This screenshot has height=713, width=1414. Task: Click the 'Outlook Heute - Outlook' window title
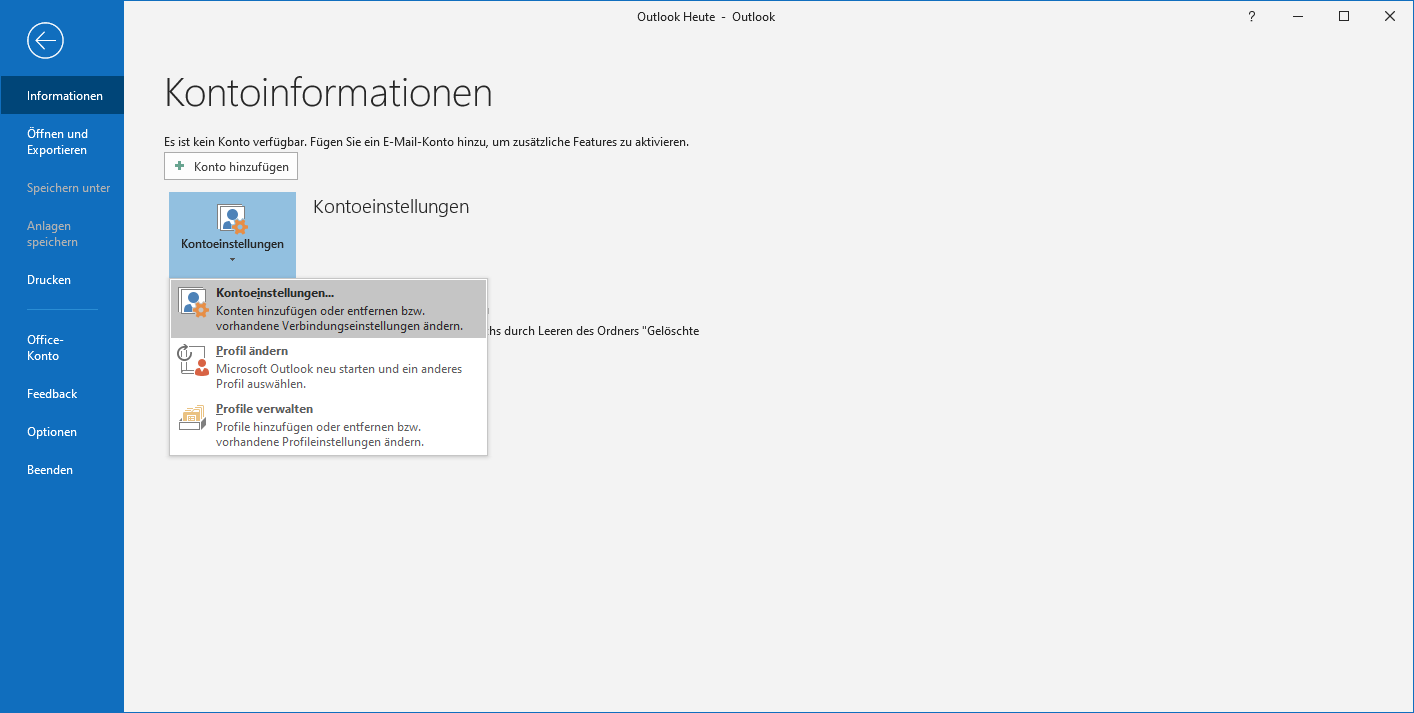pos(706,17)
